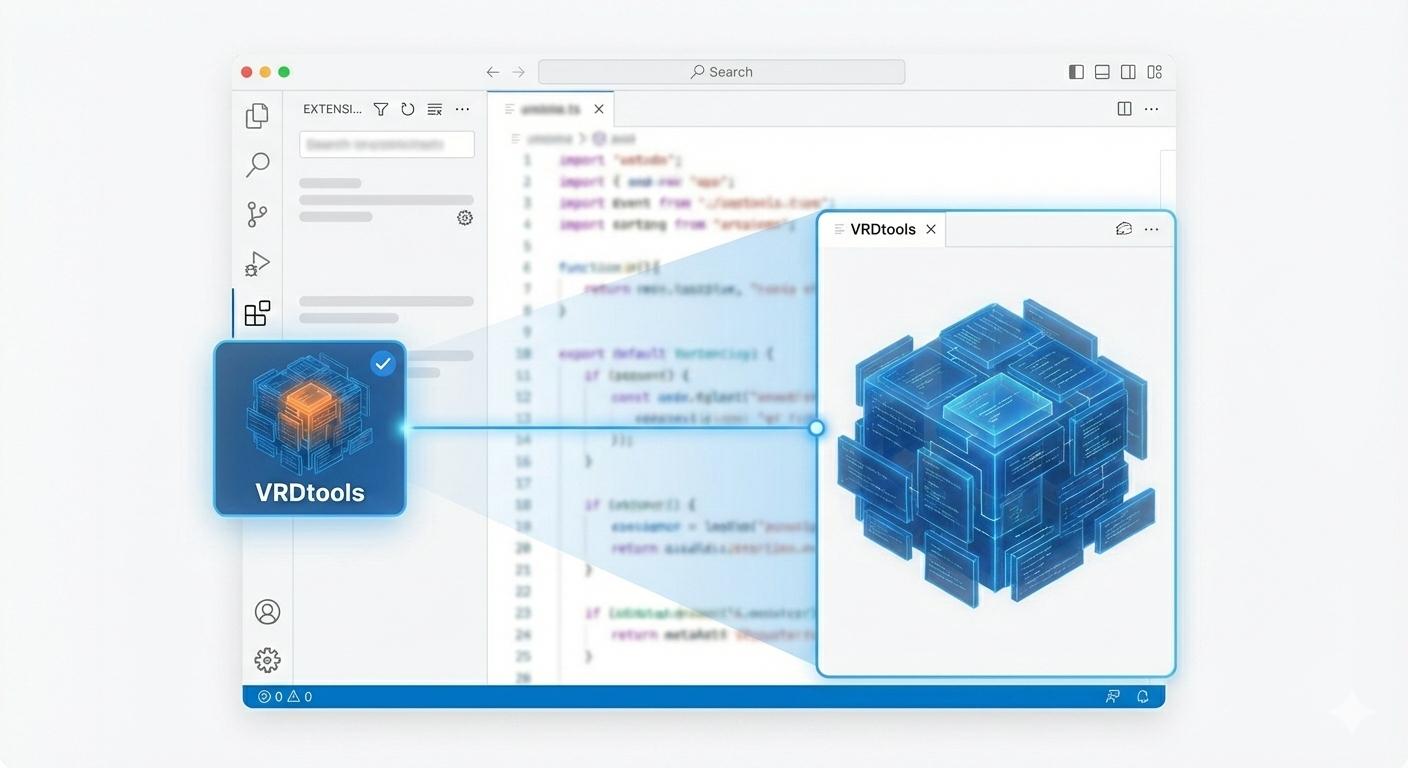Open the More Actions menu in the VRDtools panel
The height and width of the screenshot is (768, 1408).
(x=1151, y=229)
